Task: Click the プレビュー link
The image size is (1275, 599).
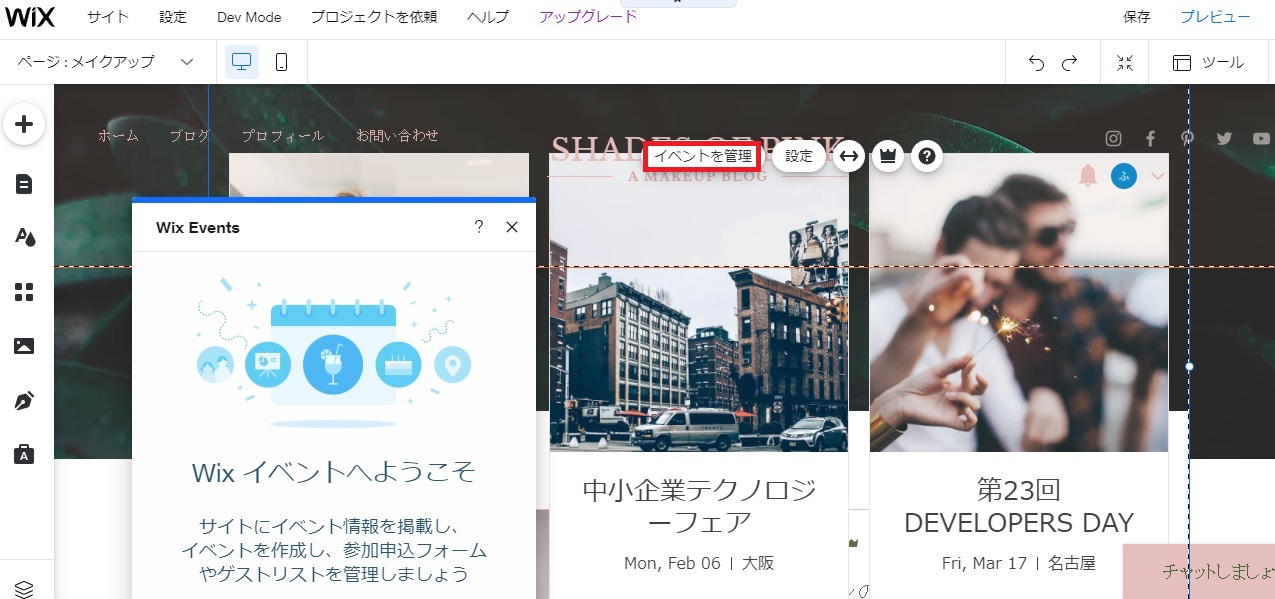Action: (1214, 17)
